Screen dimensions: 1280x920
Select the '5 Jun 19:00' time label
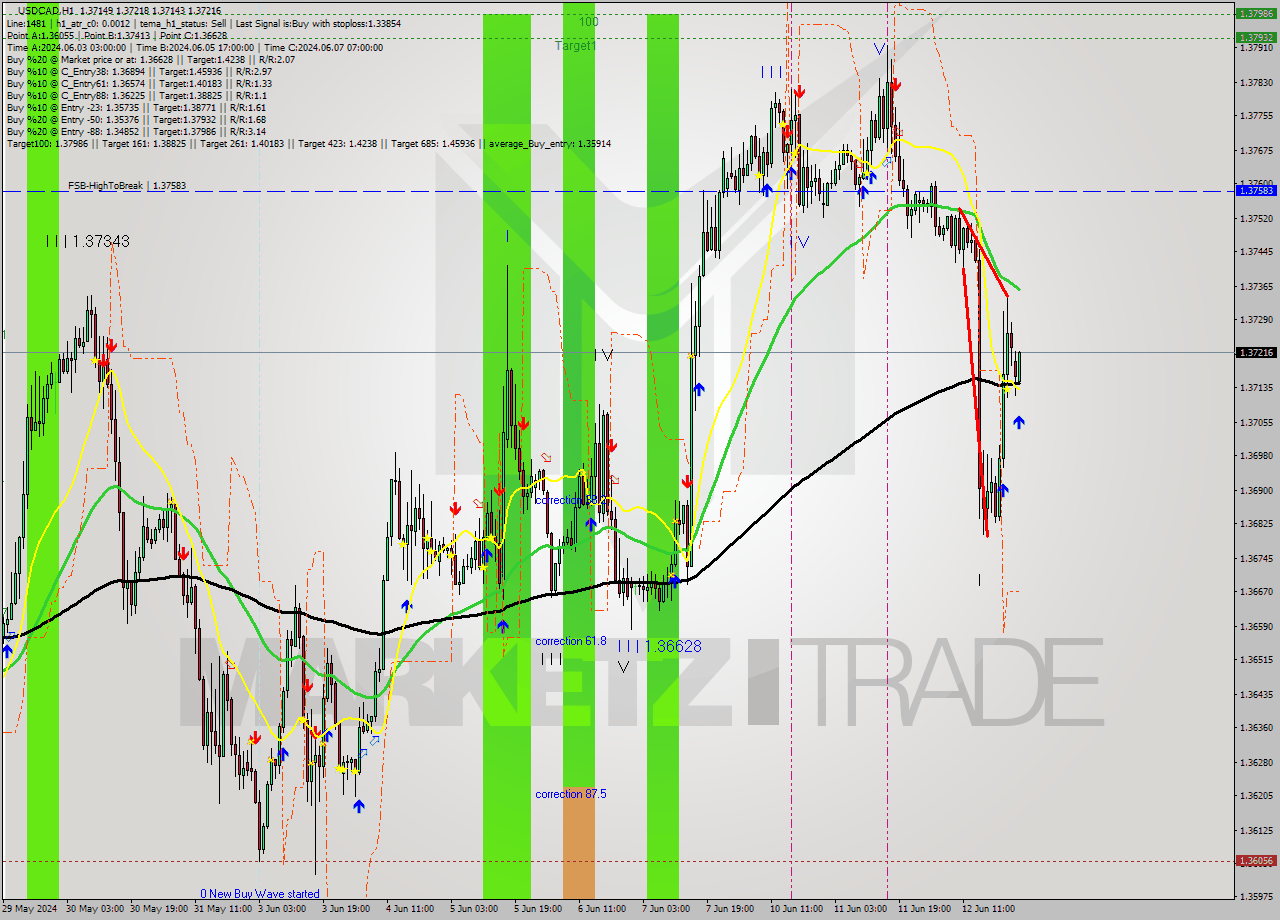[539, 909]
